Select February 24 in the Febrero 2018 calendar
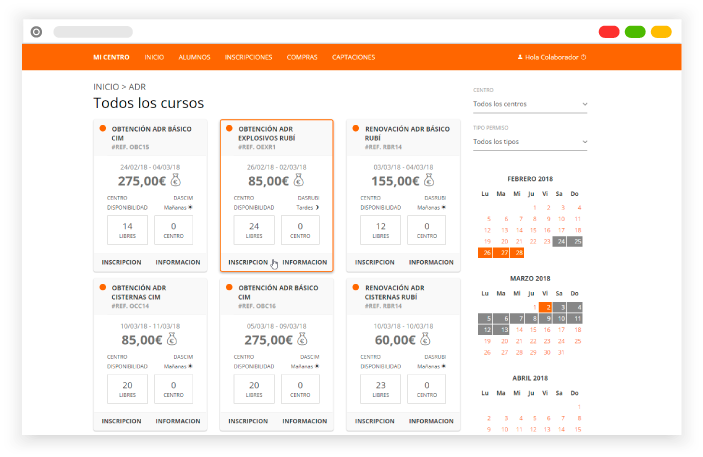Screen dimensions: 703x457 tap(559, 242)
